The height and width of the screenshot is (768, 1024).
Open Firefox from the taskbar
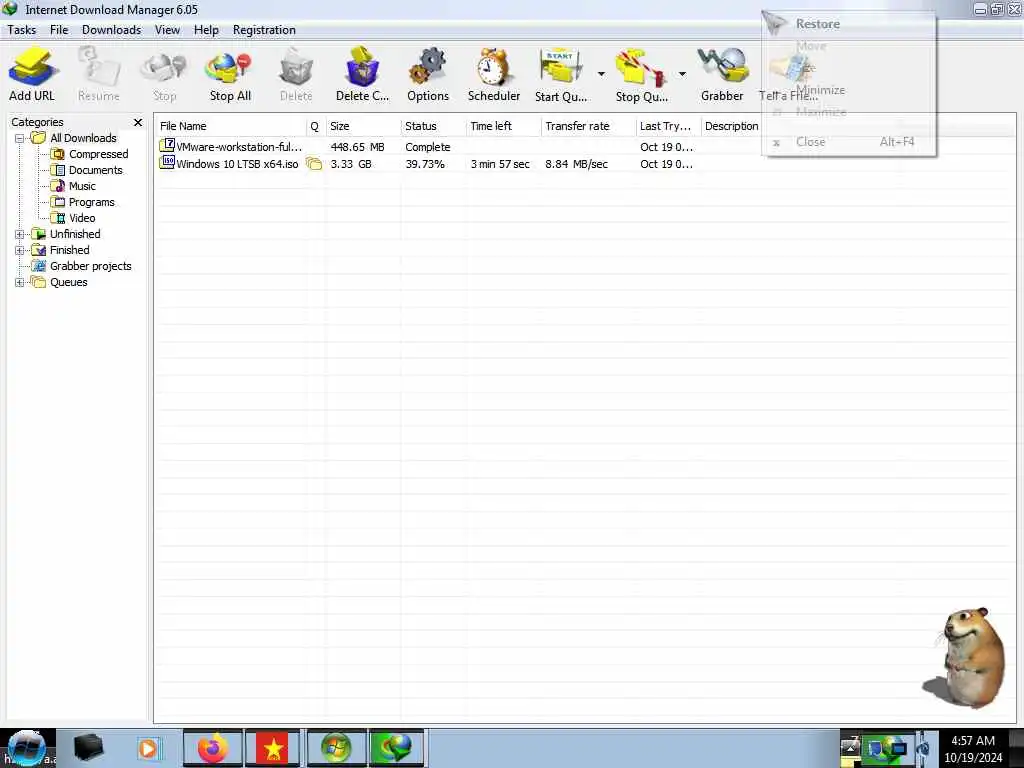[213, 748]
